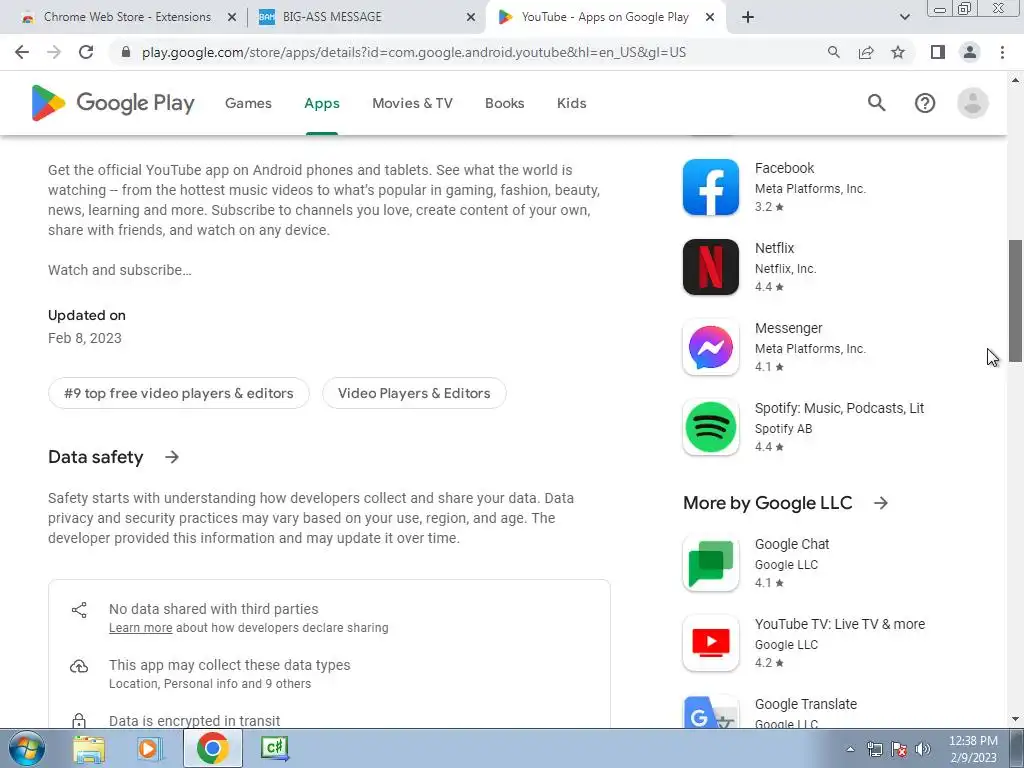The image size is (1024, 768).
Task: Click the Google Play logo
Action: coord(113,103)
